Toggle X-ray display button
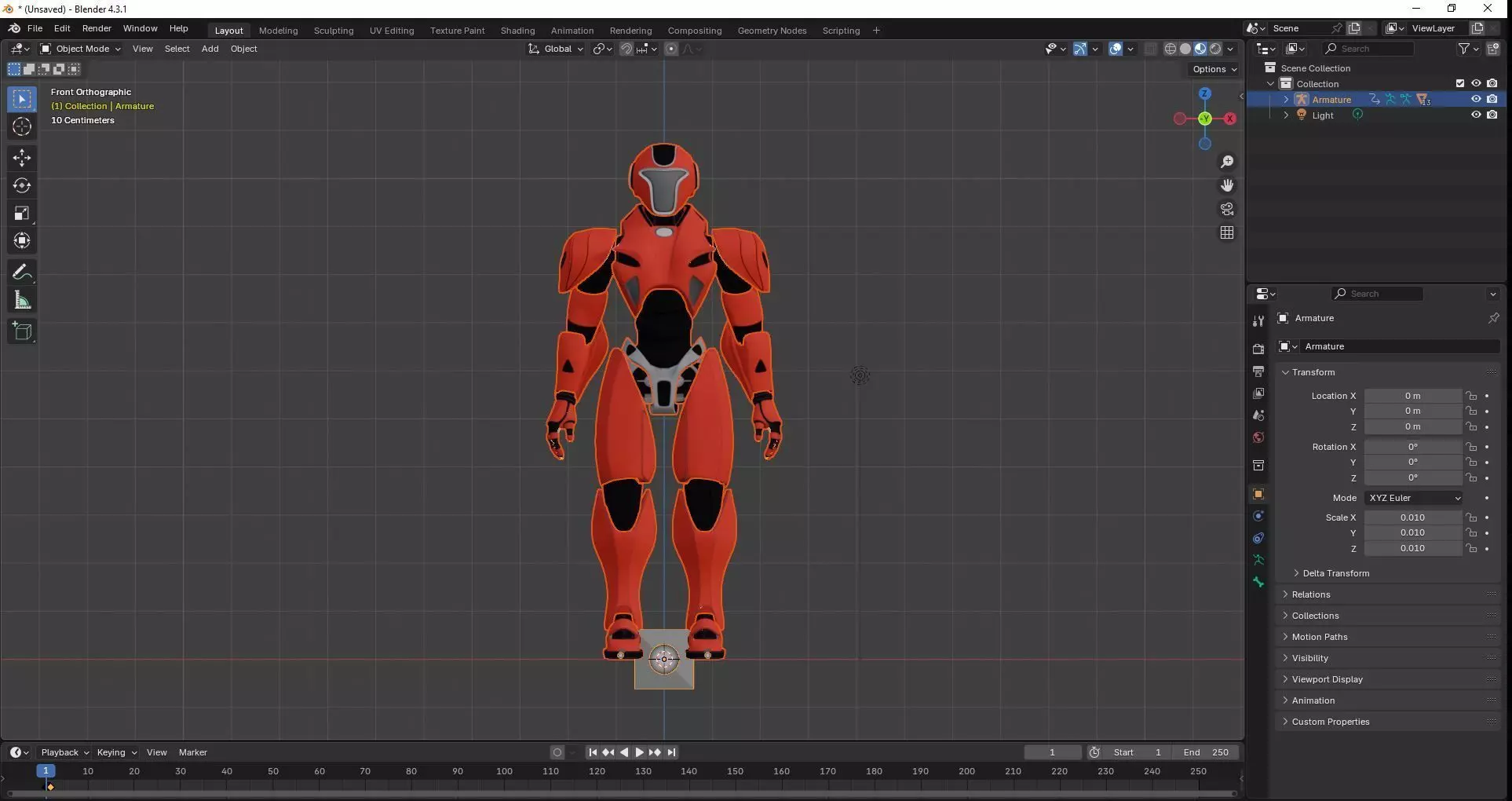The height and width of the screenshot is (801, 1512). coord(1150,49)
